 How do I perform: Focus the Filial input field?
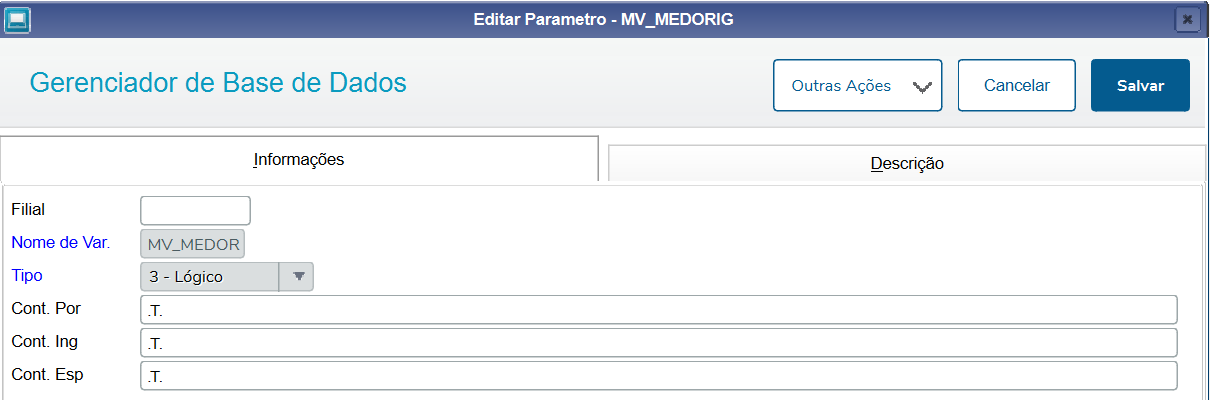click(x=195, y=210)
